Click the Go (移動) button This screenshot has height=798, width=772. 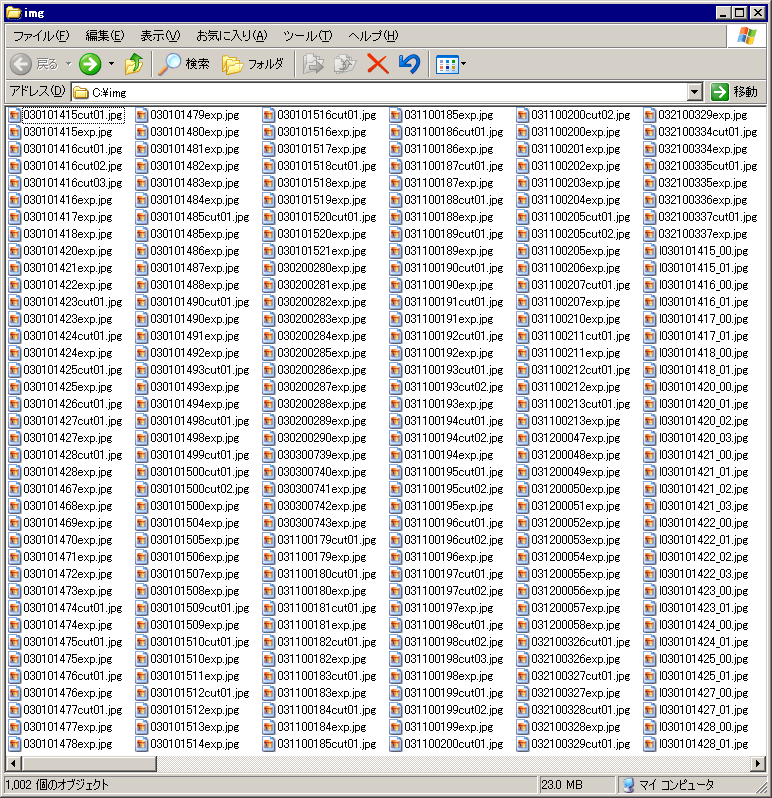[x=735, y=92]
